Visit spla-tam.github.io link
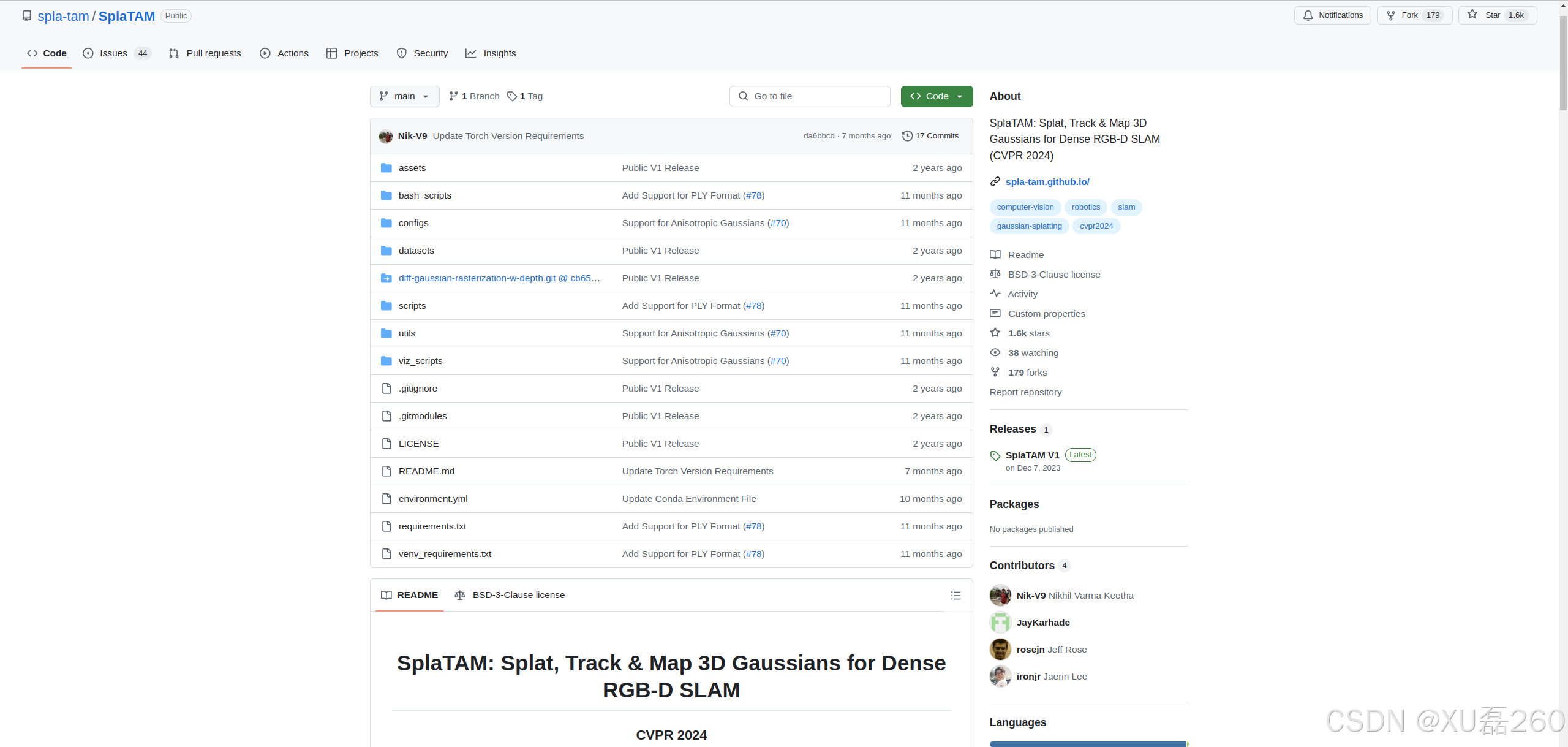Image resolution: width=1568 pixels, height=747 pixels. (x=1047, y=181)
